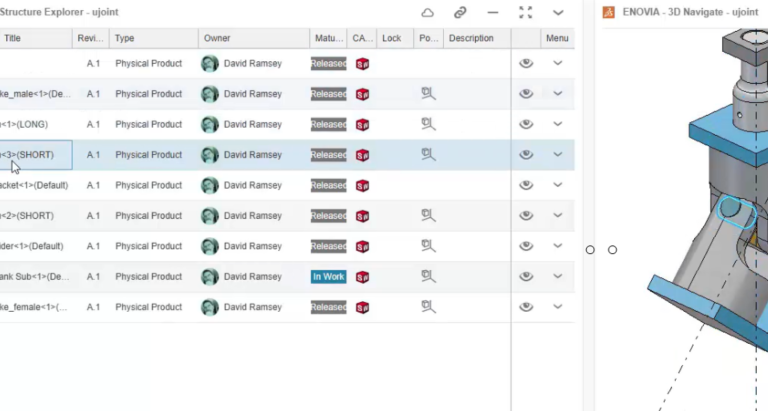Click the Revision column header
The height and width of the screenshot is (411, 768).
[x=91, y=38]
